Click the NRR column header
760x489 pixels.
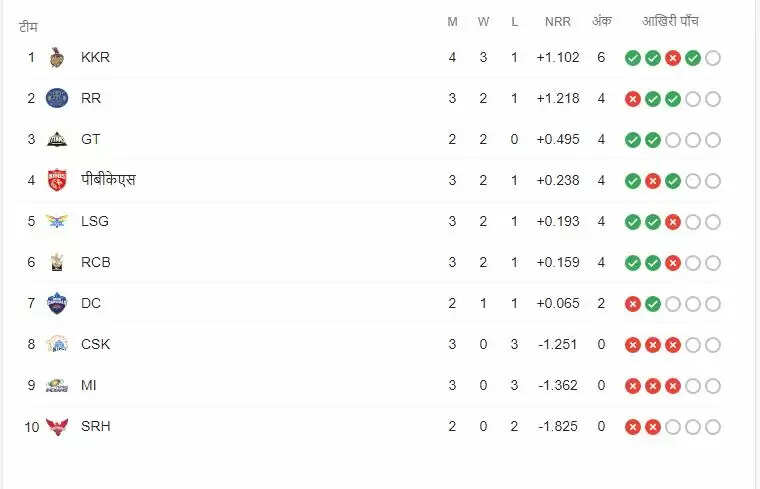(x=558, y=22)
